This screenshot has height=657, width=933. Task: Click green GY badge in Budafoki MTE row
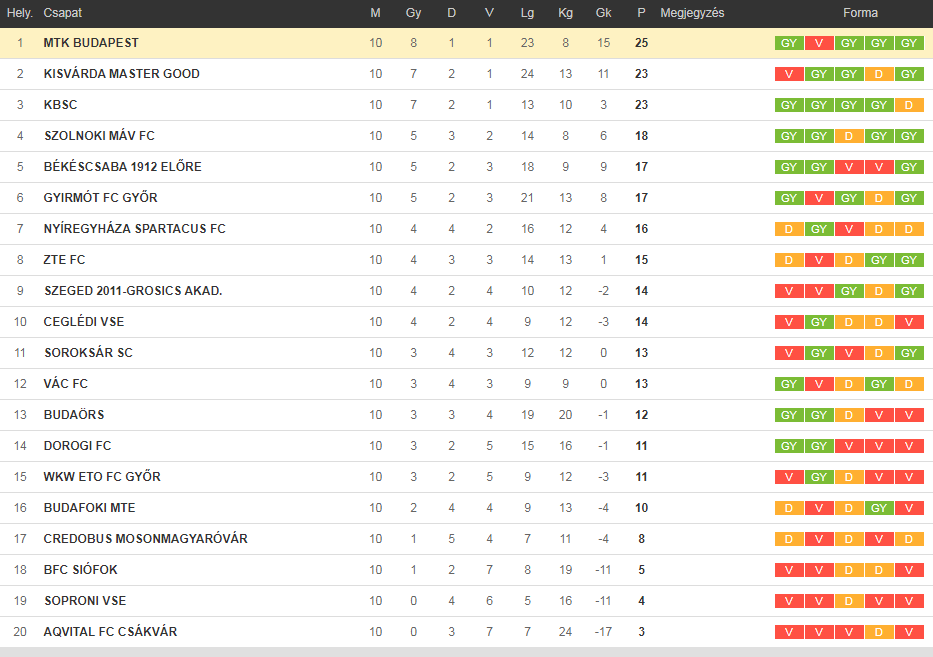point(879,508)
